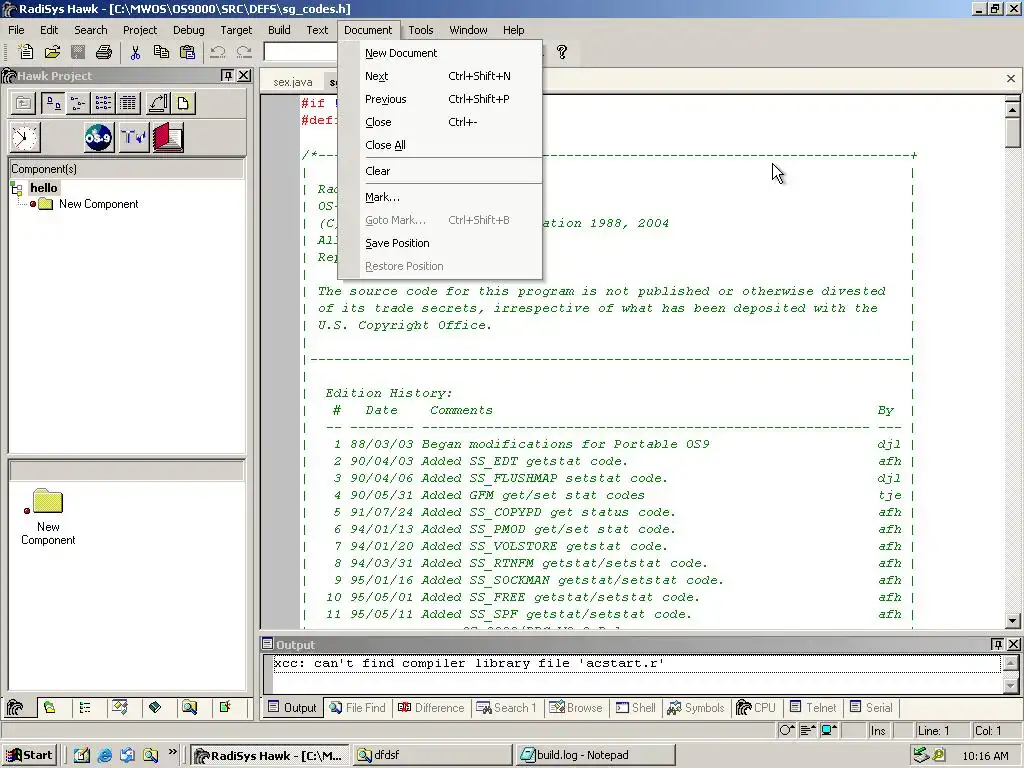Click the tree hierarchy view icon

point(78,103)
